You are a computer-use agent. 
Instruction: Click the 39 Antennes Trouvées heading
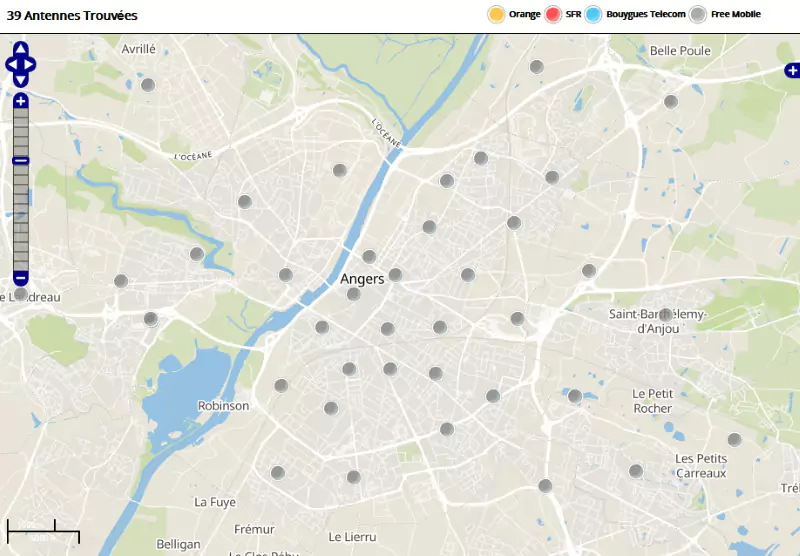(72, 16)
